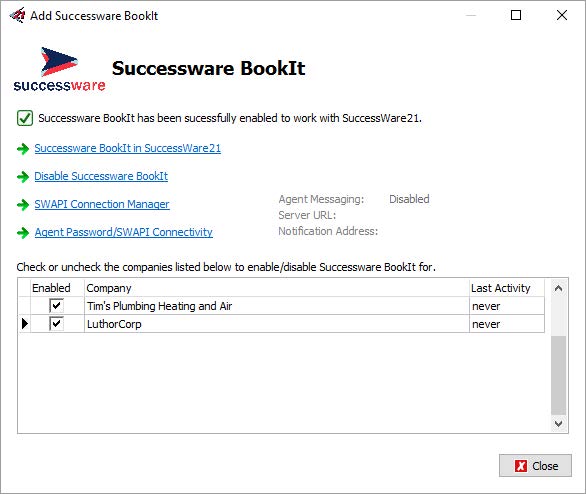Image resolution: width=586 pixels, height=494 pixels.
Task: Click green arrow beside BookIt in SuccessWare21
Action: [23, 149]
